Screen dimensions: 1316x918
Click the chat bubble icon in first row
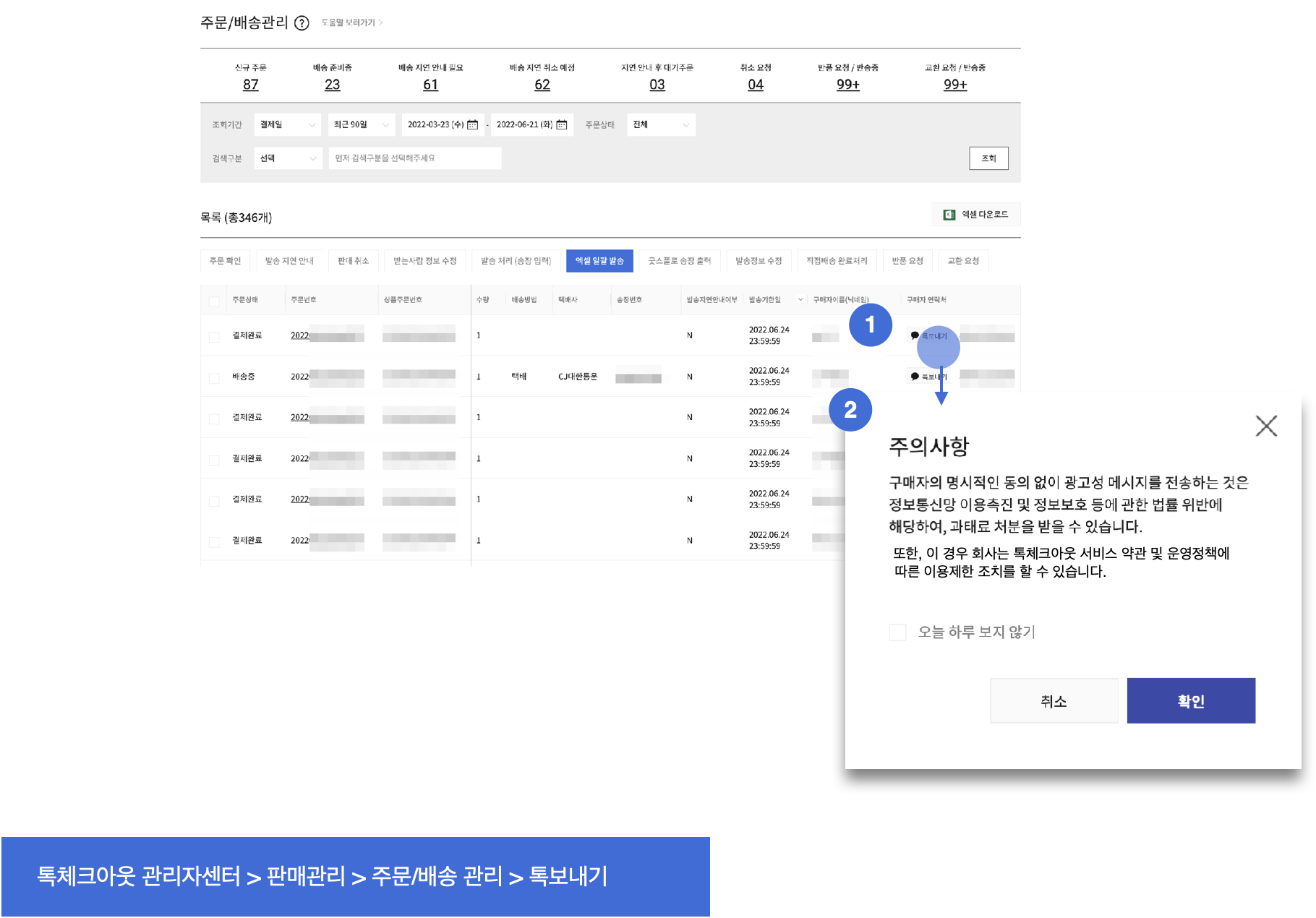pyautogui.click(x=915, y=335)
